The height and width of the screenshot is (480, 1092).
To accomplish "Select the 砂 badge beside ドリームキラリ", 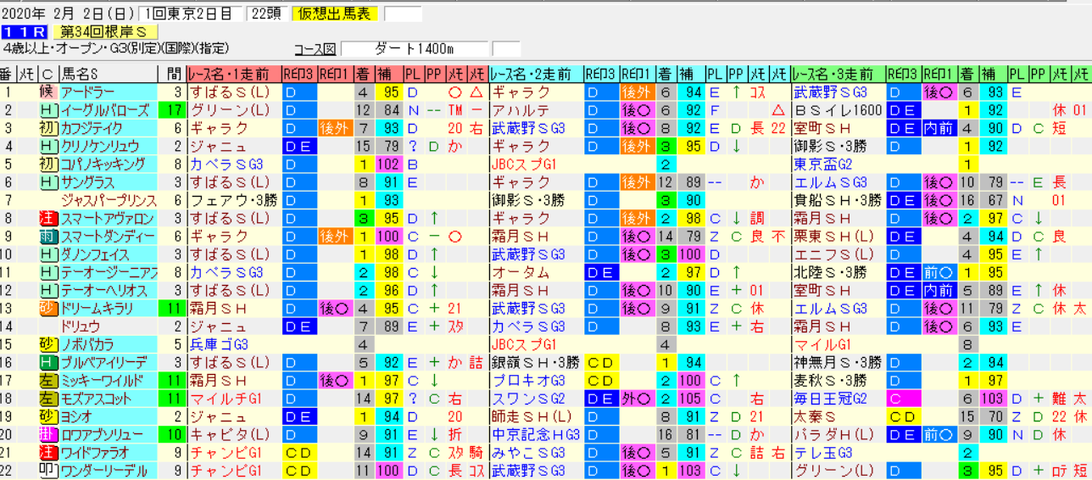I will tap(47, 309).
